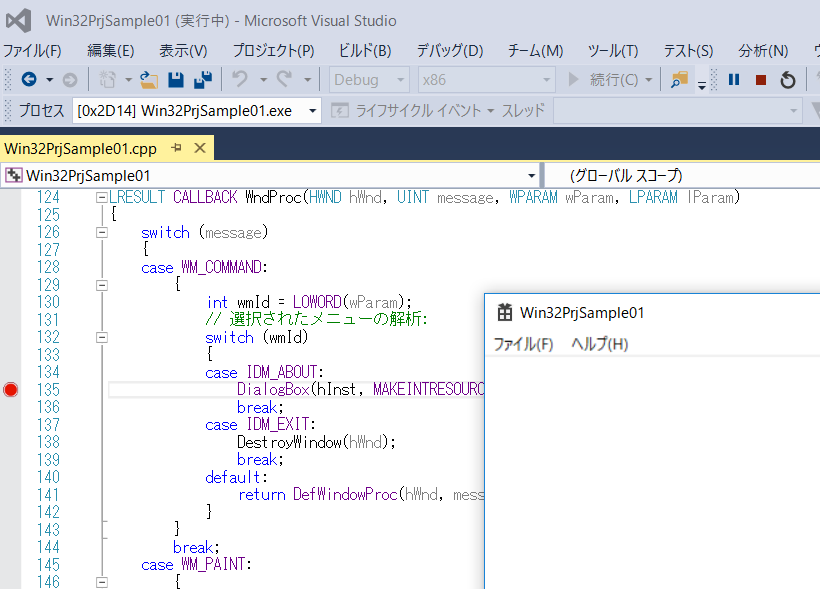This screenshot has height=589, width=820.
Task: Click the Find in Files icon
Action: tap(680, 80)
